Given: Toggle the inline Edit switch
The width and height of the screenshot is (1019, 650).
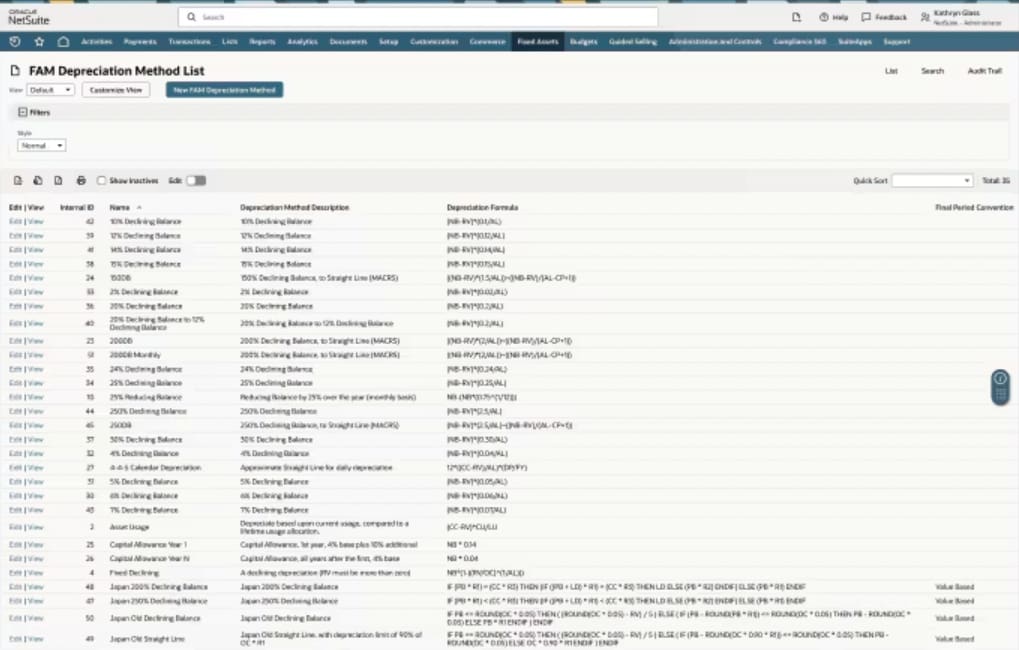Looking at the screenshot, I should tap(196, 181).
